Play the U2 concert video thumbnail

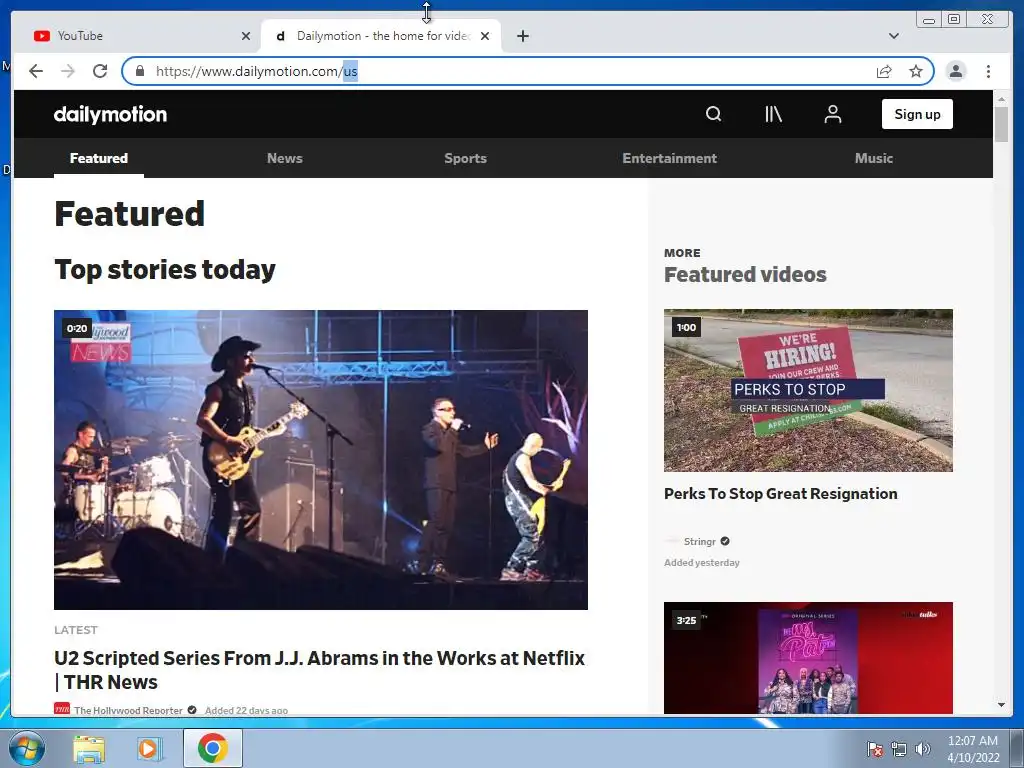321,460
